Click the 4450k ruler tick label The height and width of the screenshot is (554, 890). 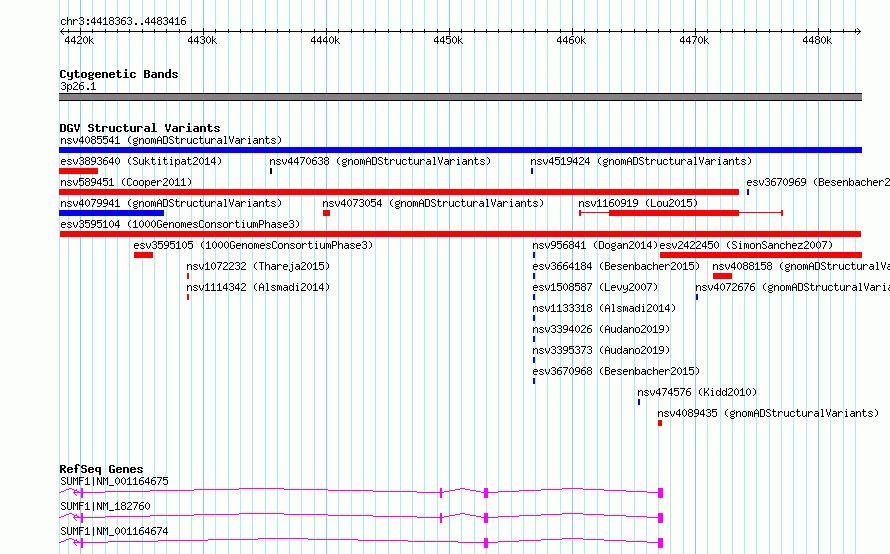tap(448, 40)
